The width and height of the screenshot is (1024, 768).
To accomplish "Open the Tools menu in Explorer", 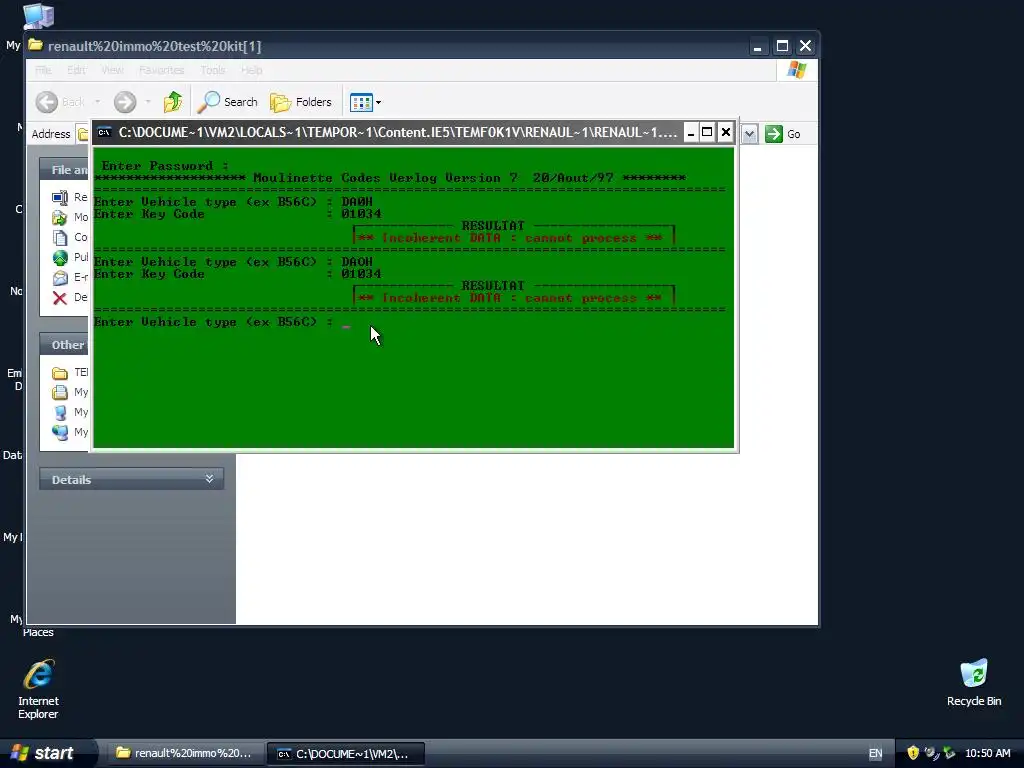I will [x=213, y=70].
